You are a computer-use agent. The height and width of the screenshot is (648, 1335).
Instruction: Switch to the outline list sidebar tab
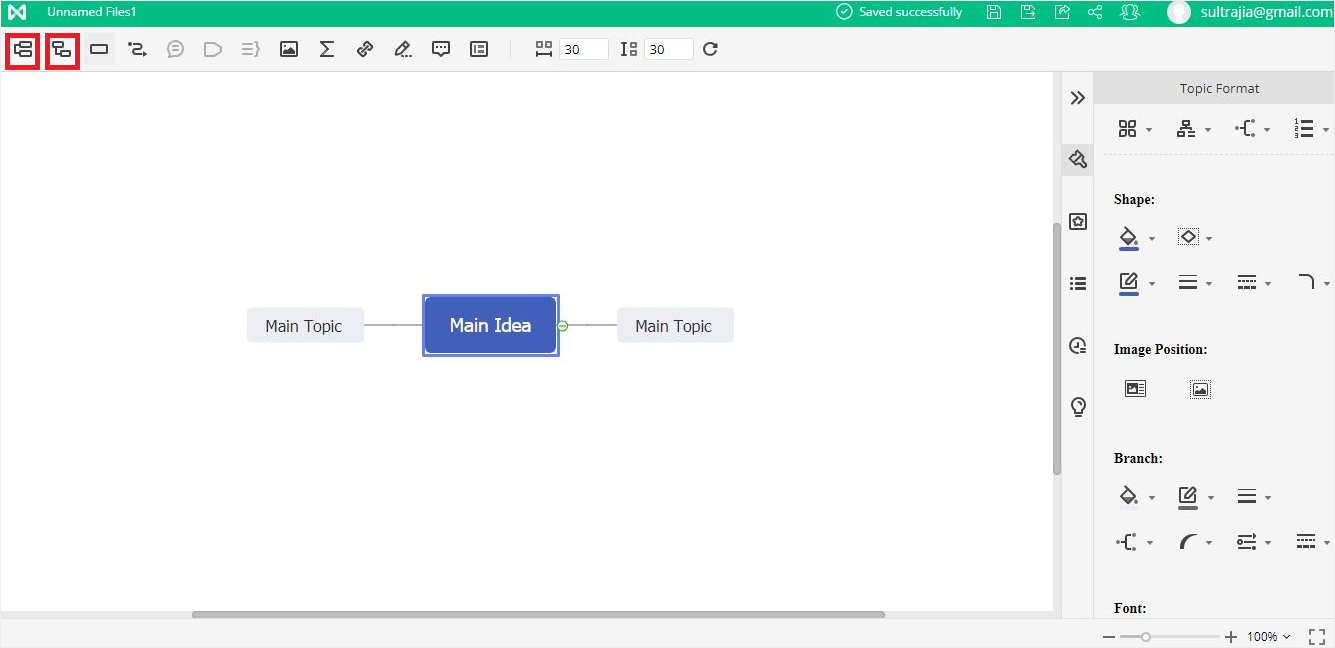point(1078,284)
